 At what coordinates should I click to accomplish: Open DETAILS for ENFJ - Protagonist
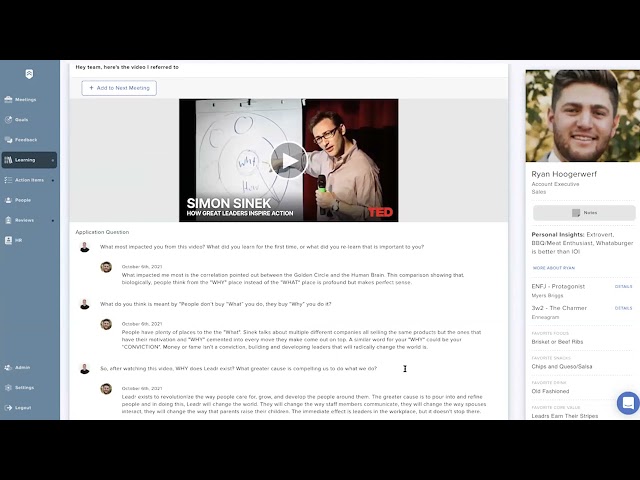pyautogui.click(x=623, y=287)
